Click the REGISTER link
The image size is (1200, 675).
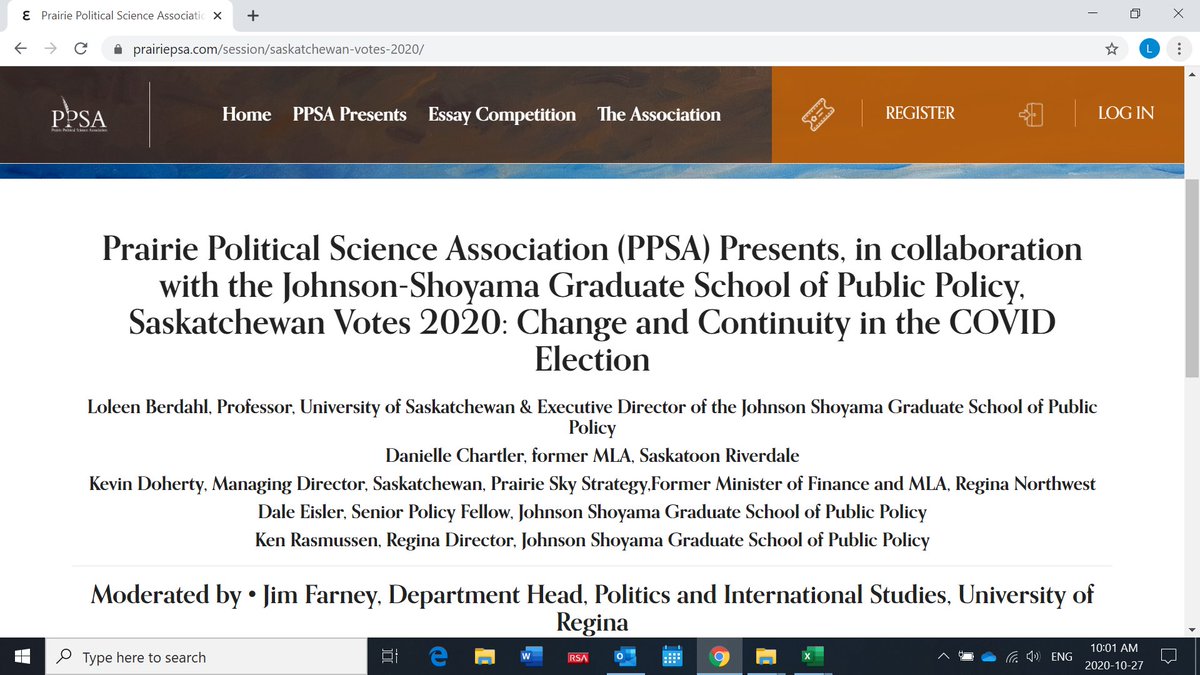click(920, 113)
